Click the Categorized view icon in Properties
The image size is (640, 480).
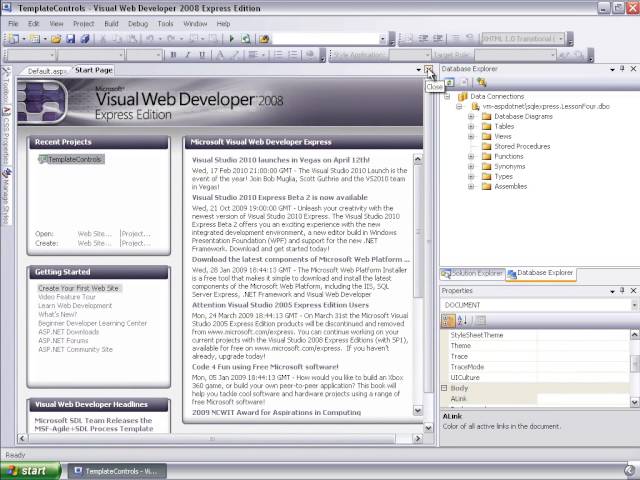448,321
